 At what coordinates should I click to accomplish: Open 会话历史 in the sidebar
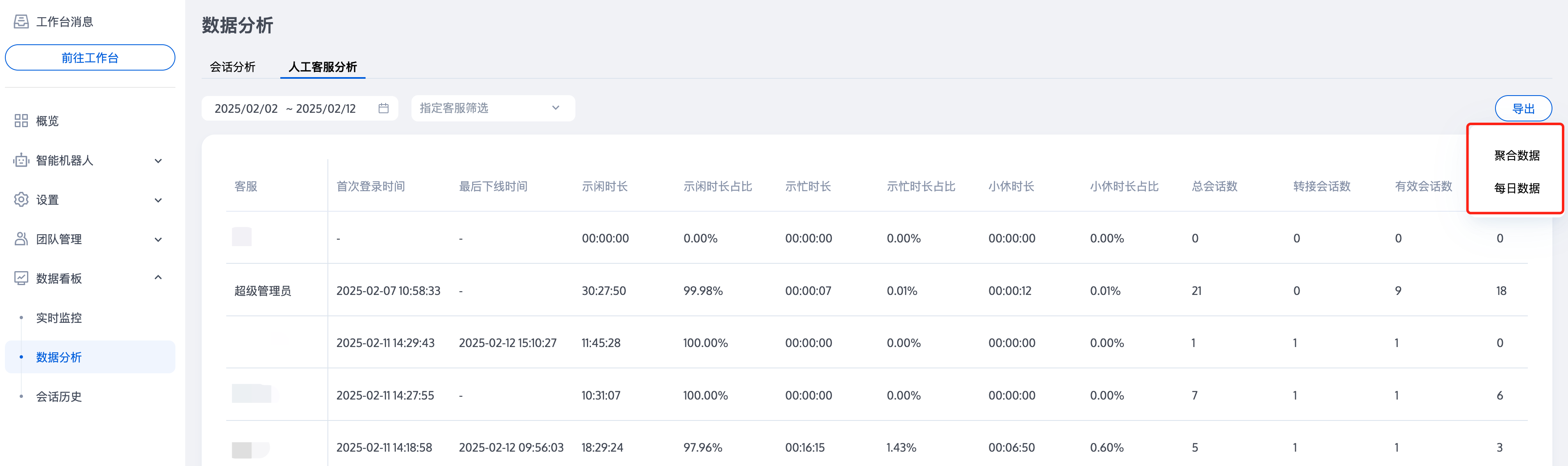[59, 397]
